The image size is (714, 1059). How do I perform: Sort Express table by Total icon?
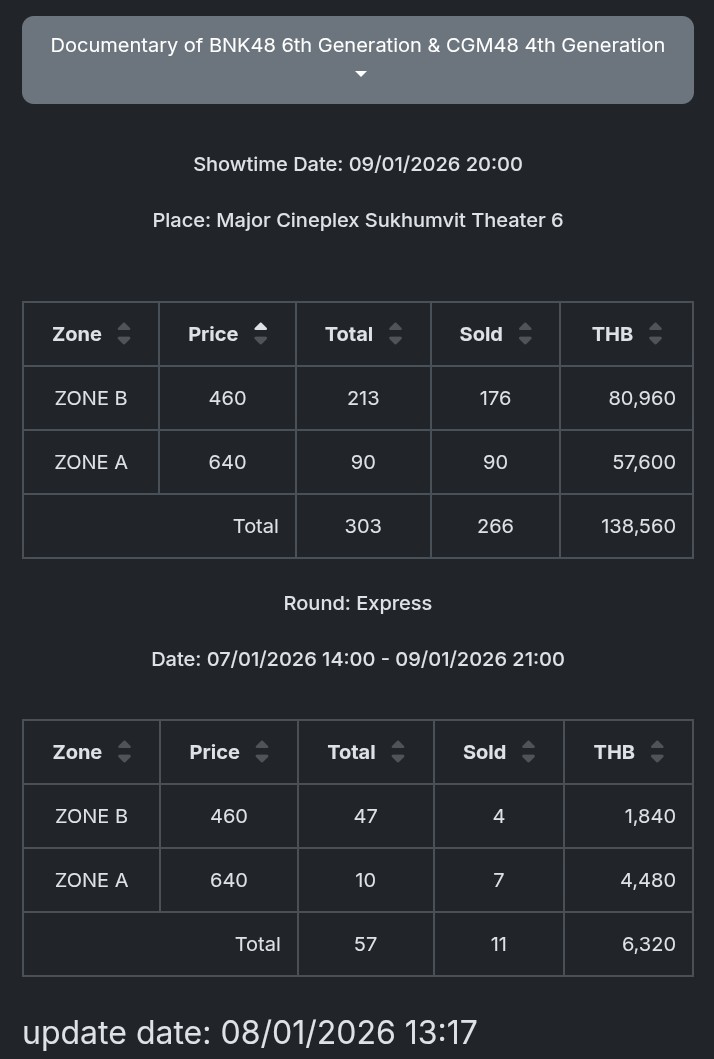[398, 752]
